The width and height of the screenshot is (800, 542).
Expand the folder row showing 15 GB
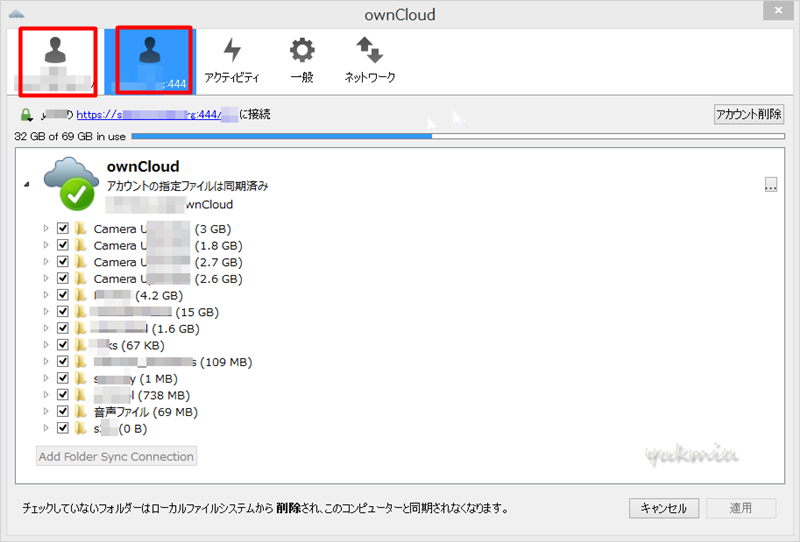click(45, 311)
